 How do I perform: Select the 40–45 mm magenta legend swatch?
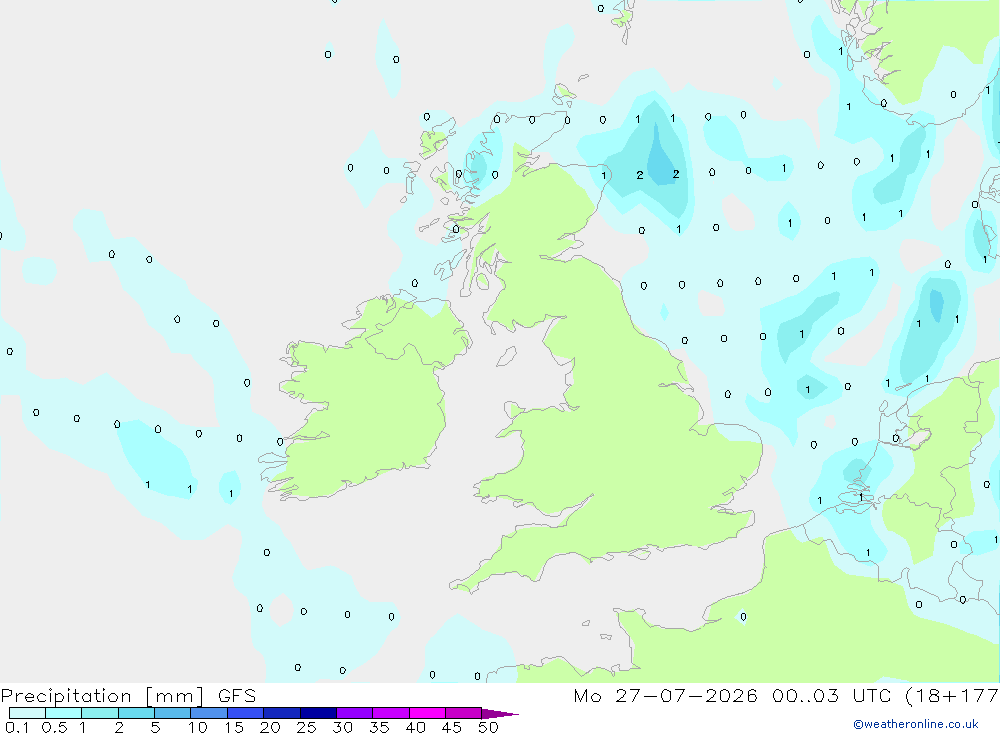(427, 713)
